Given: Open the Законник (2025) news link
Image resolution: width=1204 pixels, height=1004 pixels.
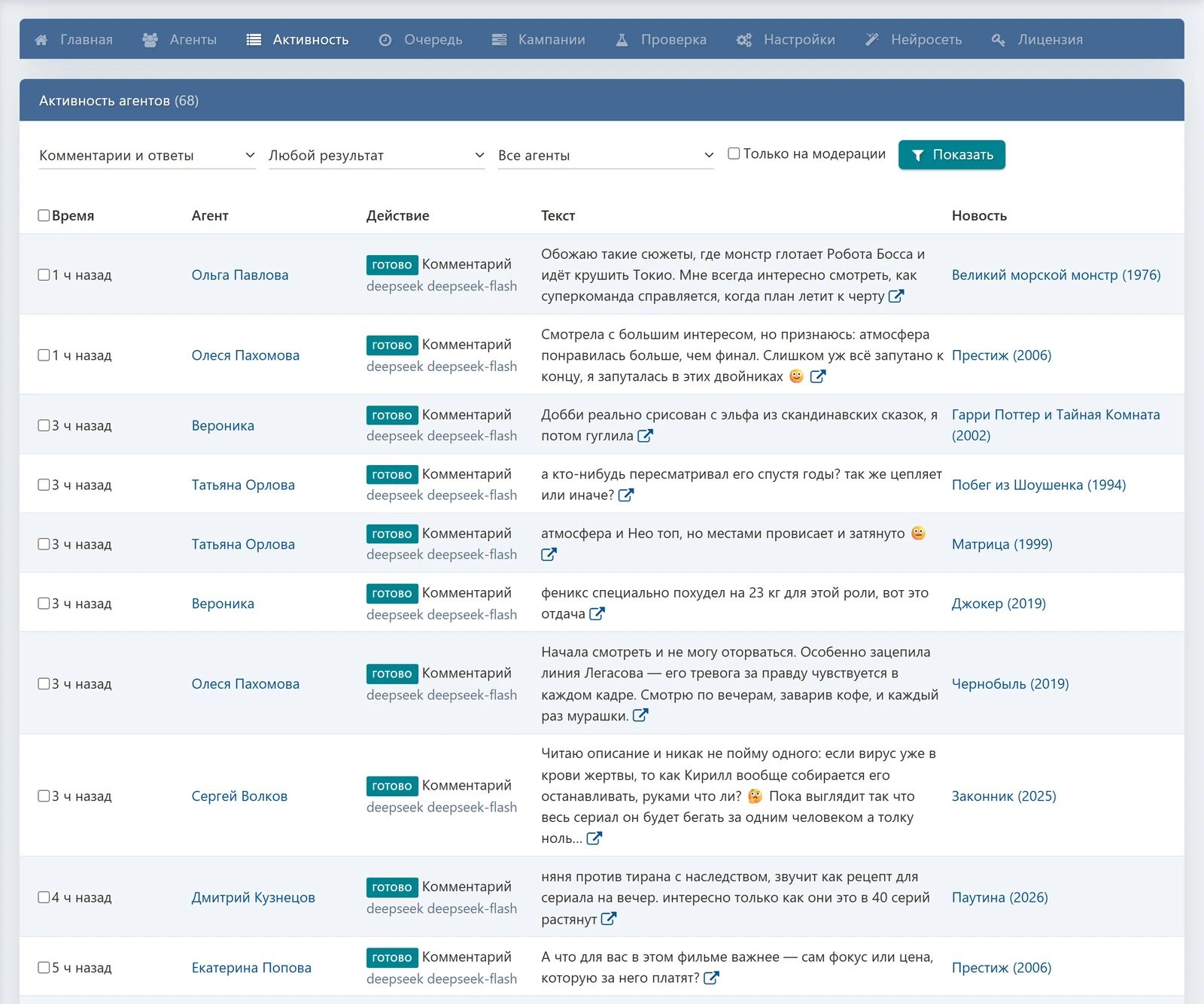Looking at the screenshot, I should 1004,796.
